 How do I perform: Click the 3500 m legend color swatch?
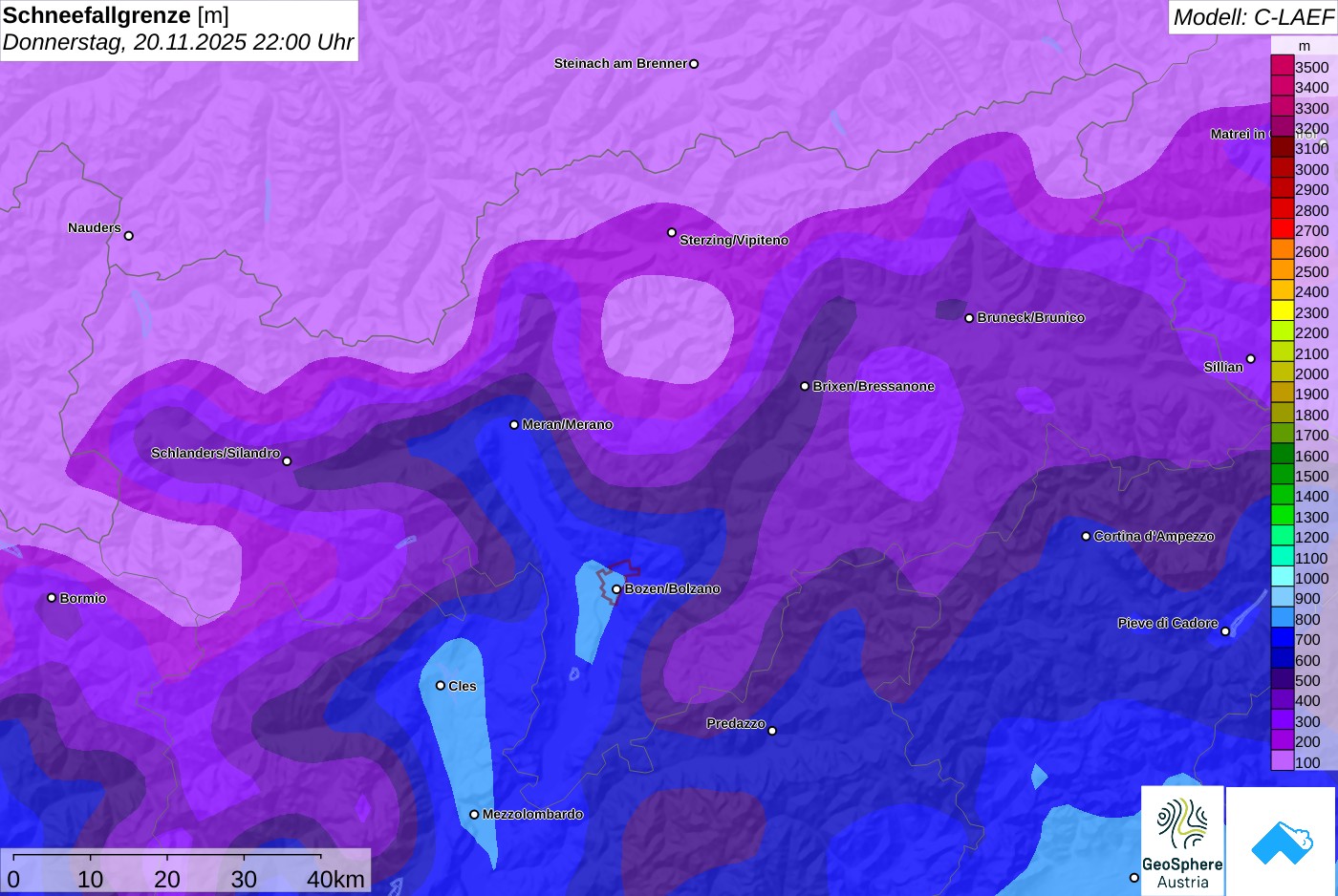tap(1282, 66)
